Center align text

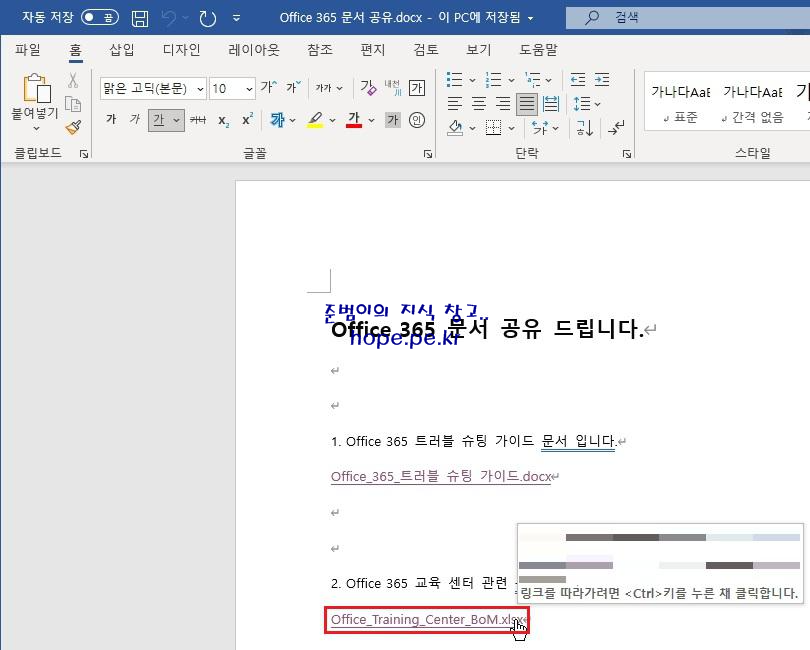click(x=479, y=104)
